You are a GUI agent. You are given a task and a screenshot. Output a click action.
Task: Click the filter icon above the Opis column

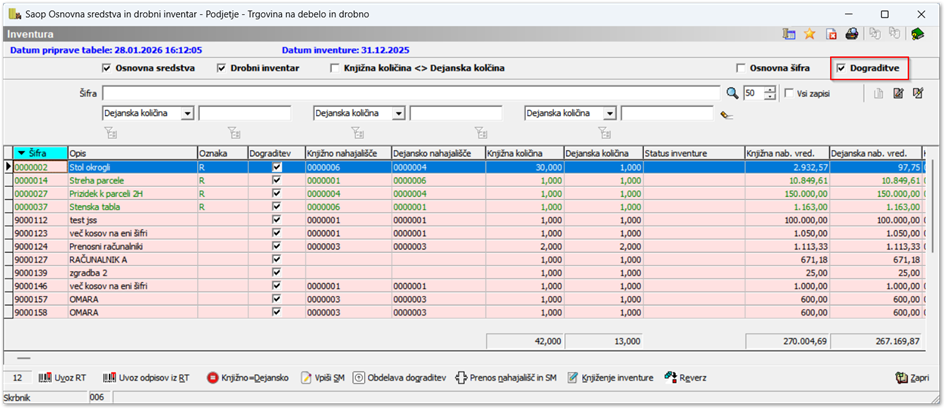tap(110, 132)
